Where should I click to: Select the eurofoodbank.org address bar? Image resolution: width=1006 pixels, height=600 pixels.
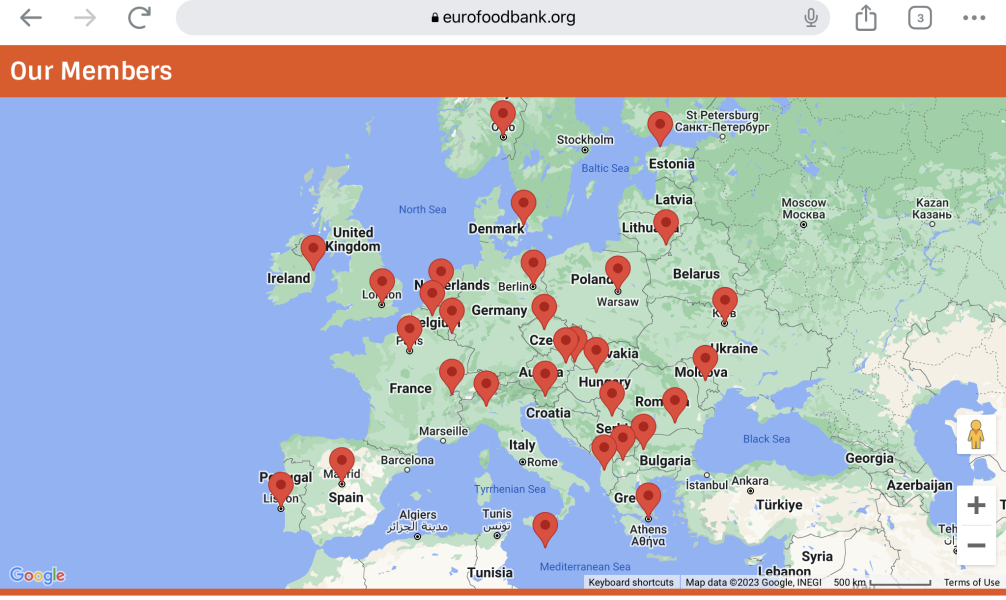pyautogui.click(x=502, y=17)
